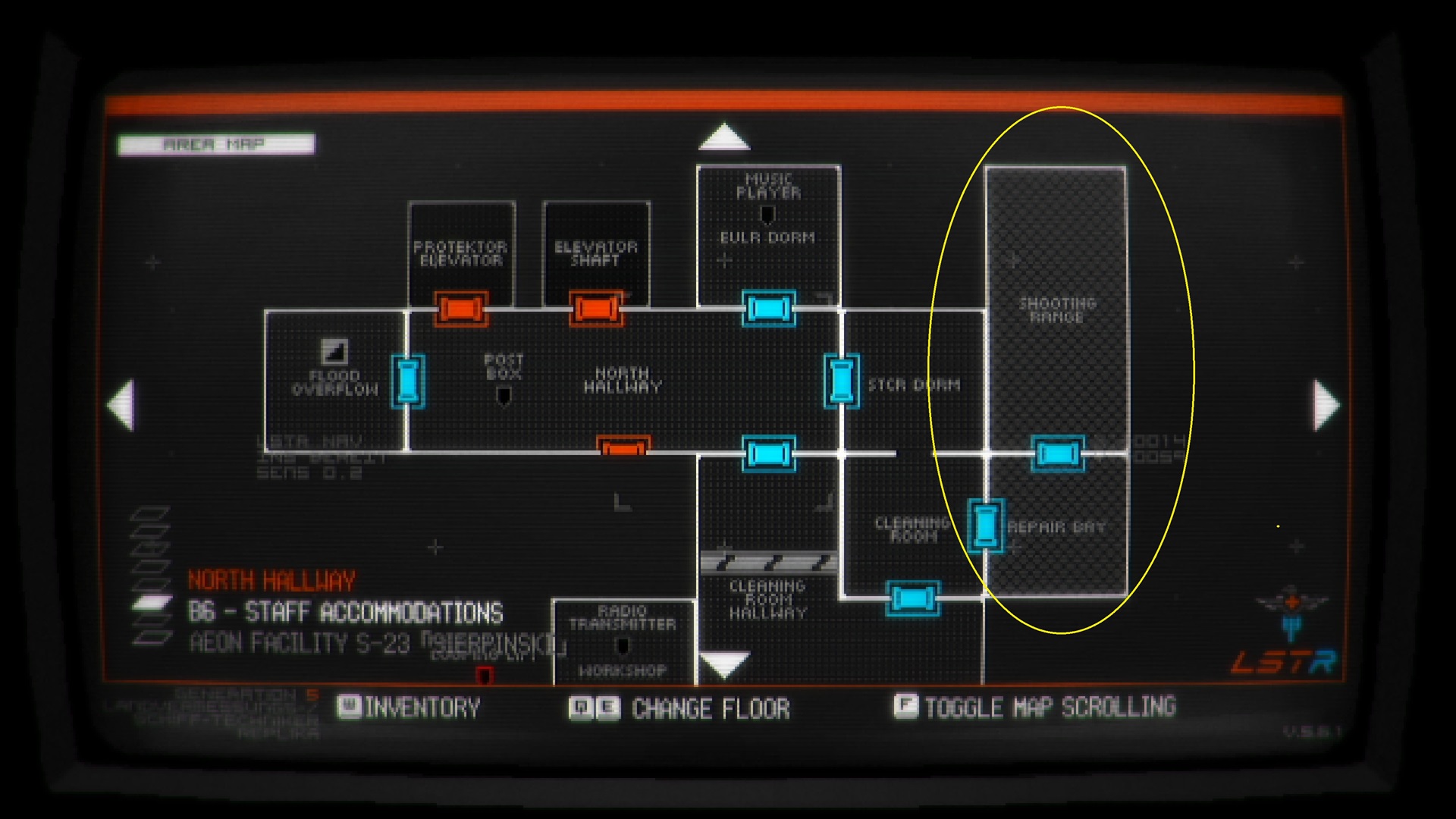Click the Shooting Range entrance door icon
The height and width of the screenshot is (819, 1456).
point(1056,453)
